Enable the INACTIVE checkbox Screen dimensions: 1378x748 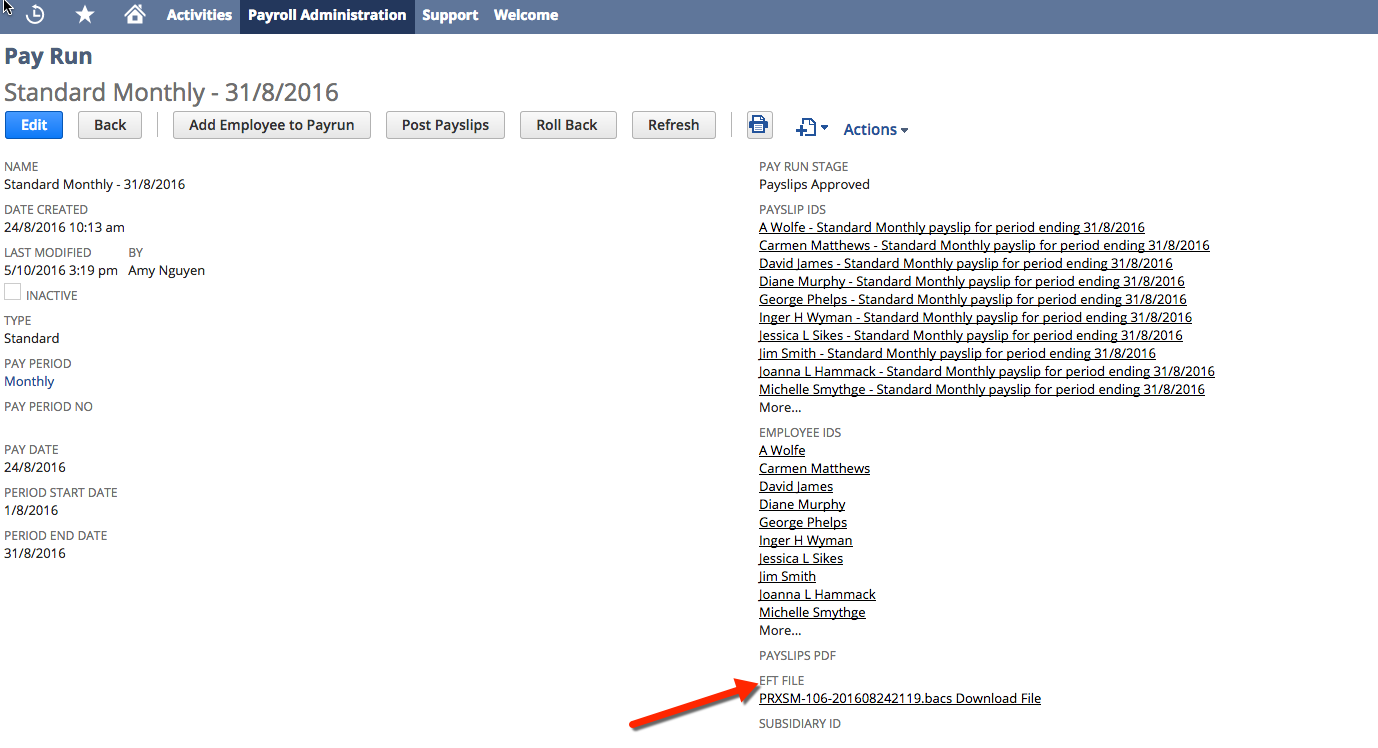11,290
